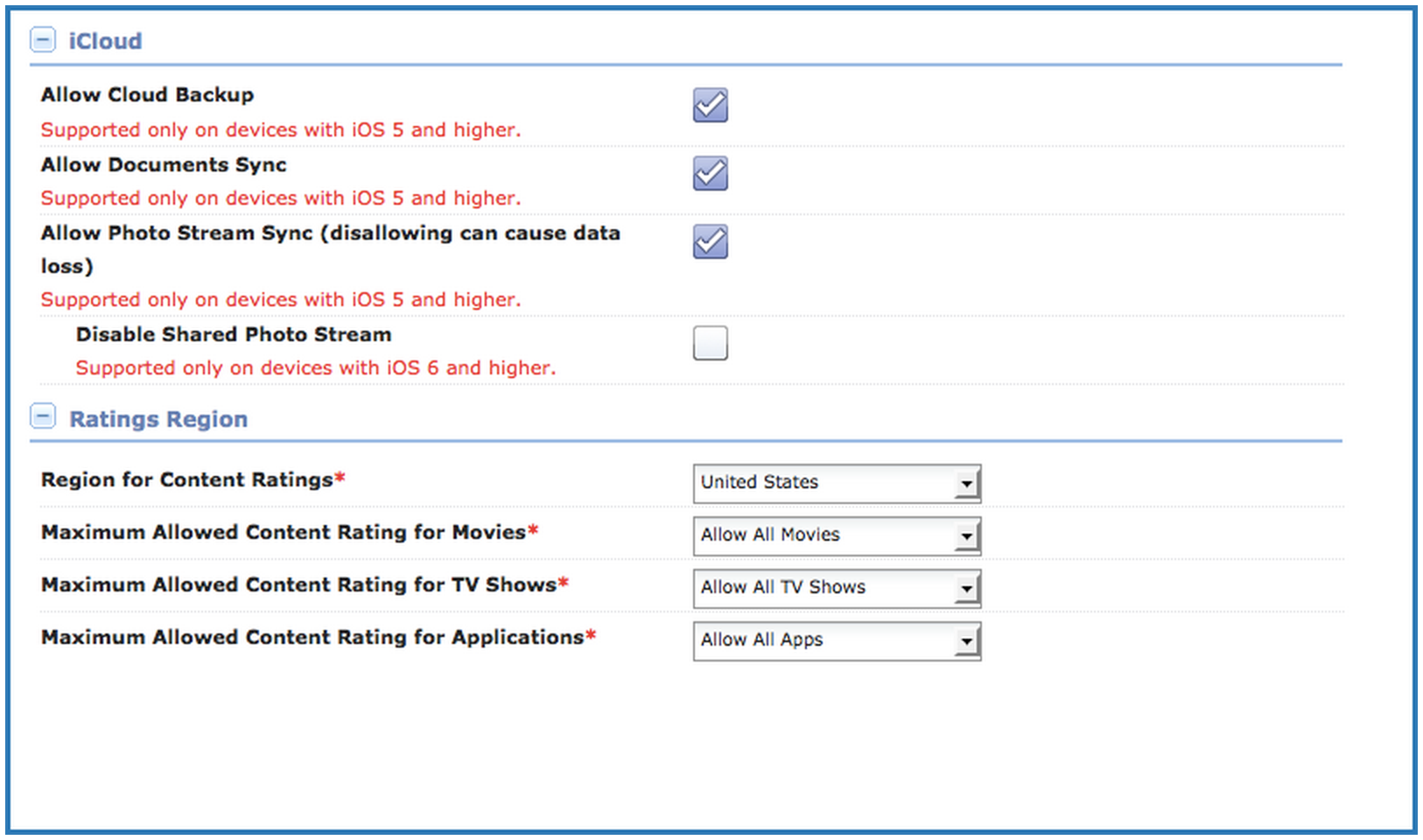Collapse the iCloud section using its minus icon

43,39
